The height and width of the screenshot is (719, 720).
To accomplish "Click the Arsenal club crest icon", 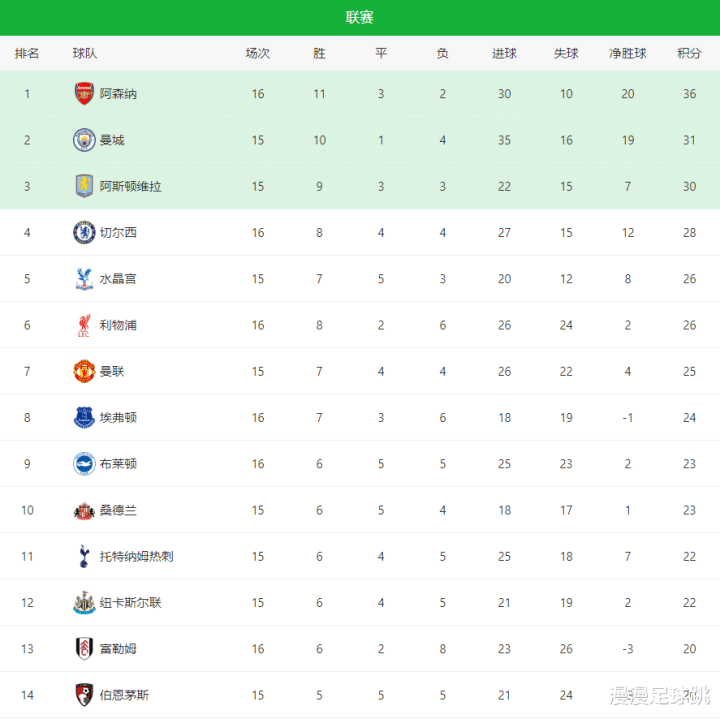I will tap(84, 94).
